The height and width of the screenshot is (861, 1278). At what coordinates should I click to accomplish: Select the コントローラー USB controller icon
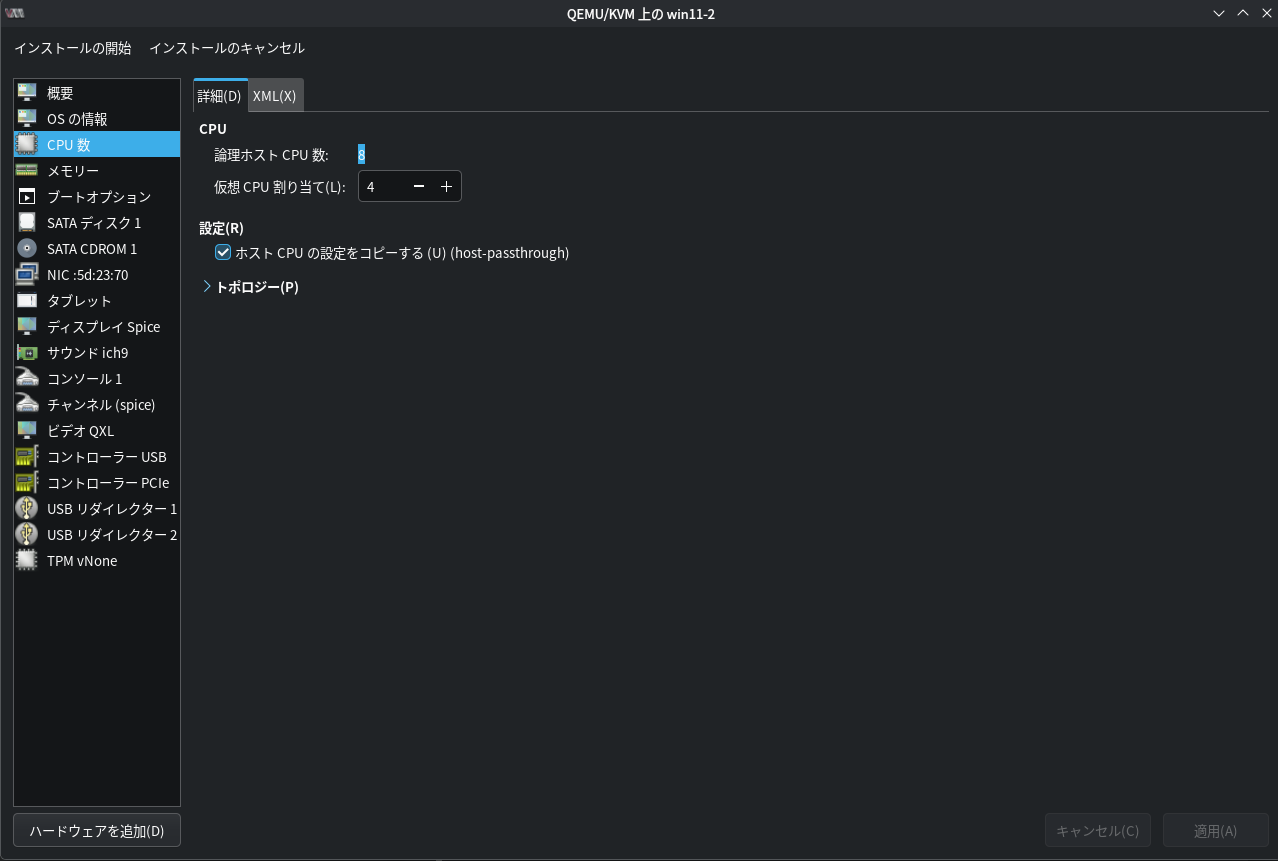click(27, 457)
